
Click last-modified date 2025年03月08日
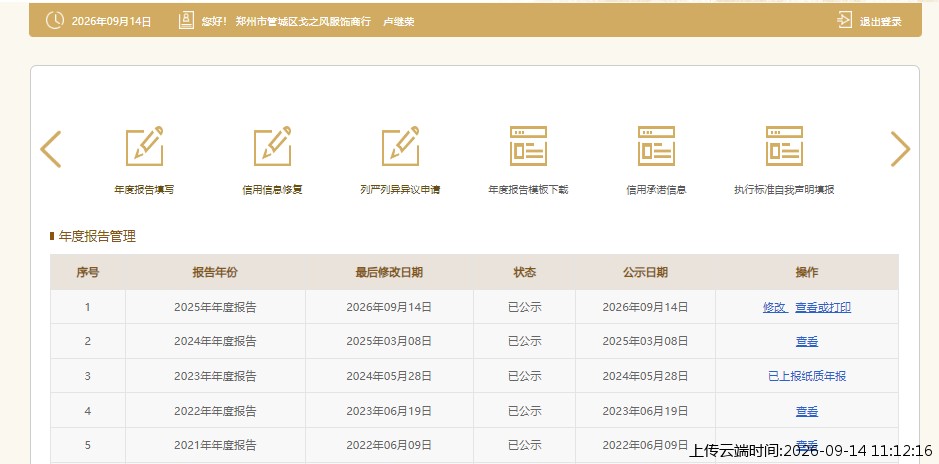(x=389, y=341)
